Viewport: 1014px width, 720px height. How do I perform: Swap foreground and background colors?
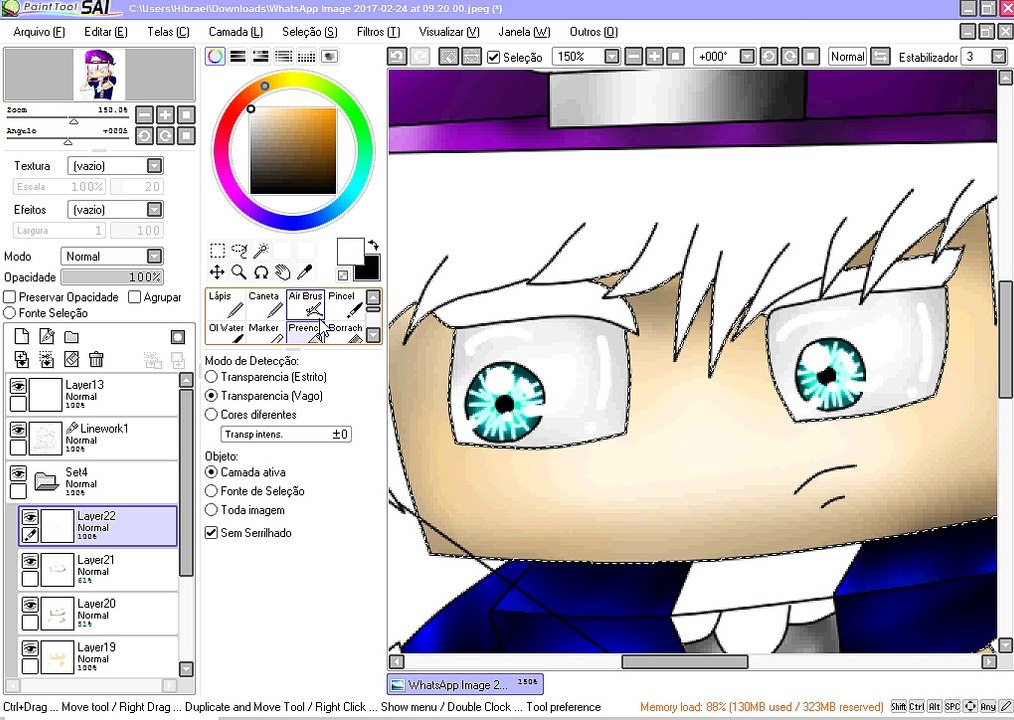pos(373,245)
